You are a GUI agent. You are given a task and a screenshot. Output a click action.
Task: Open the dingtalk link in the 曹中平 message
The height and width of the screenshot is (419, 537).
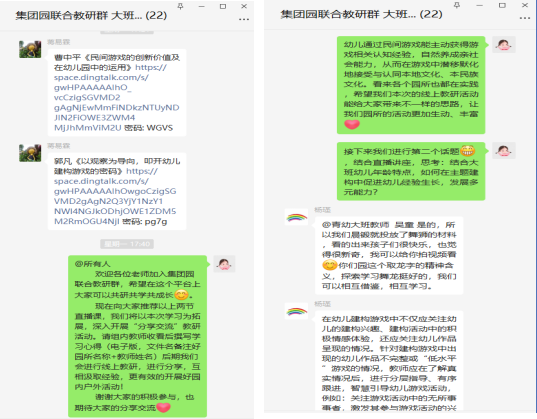[116, 98]
